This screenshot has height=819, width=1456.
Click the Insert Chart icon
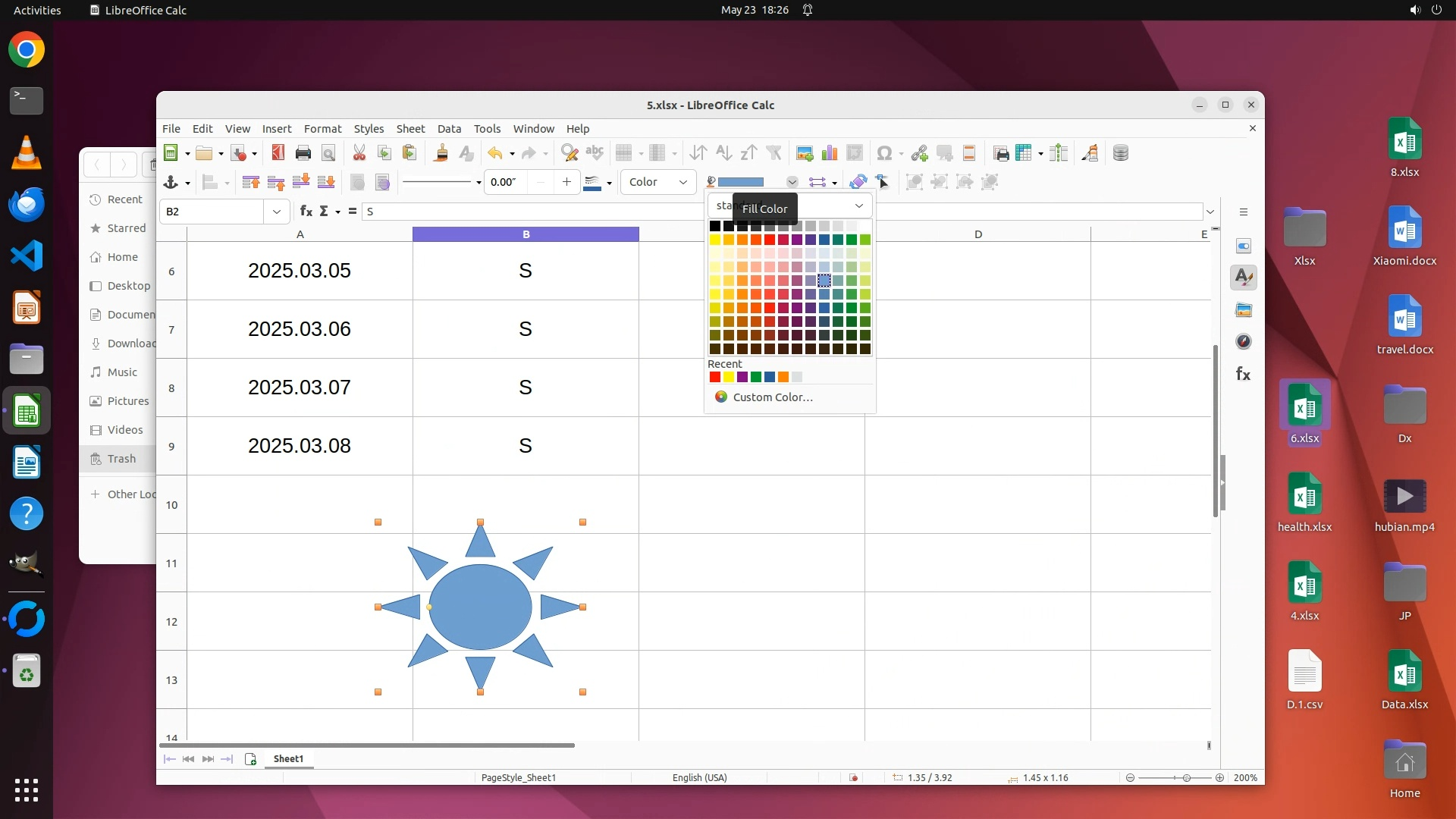pyautogui.click(x=830, y=153)
